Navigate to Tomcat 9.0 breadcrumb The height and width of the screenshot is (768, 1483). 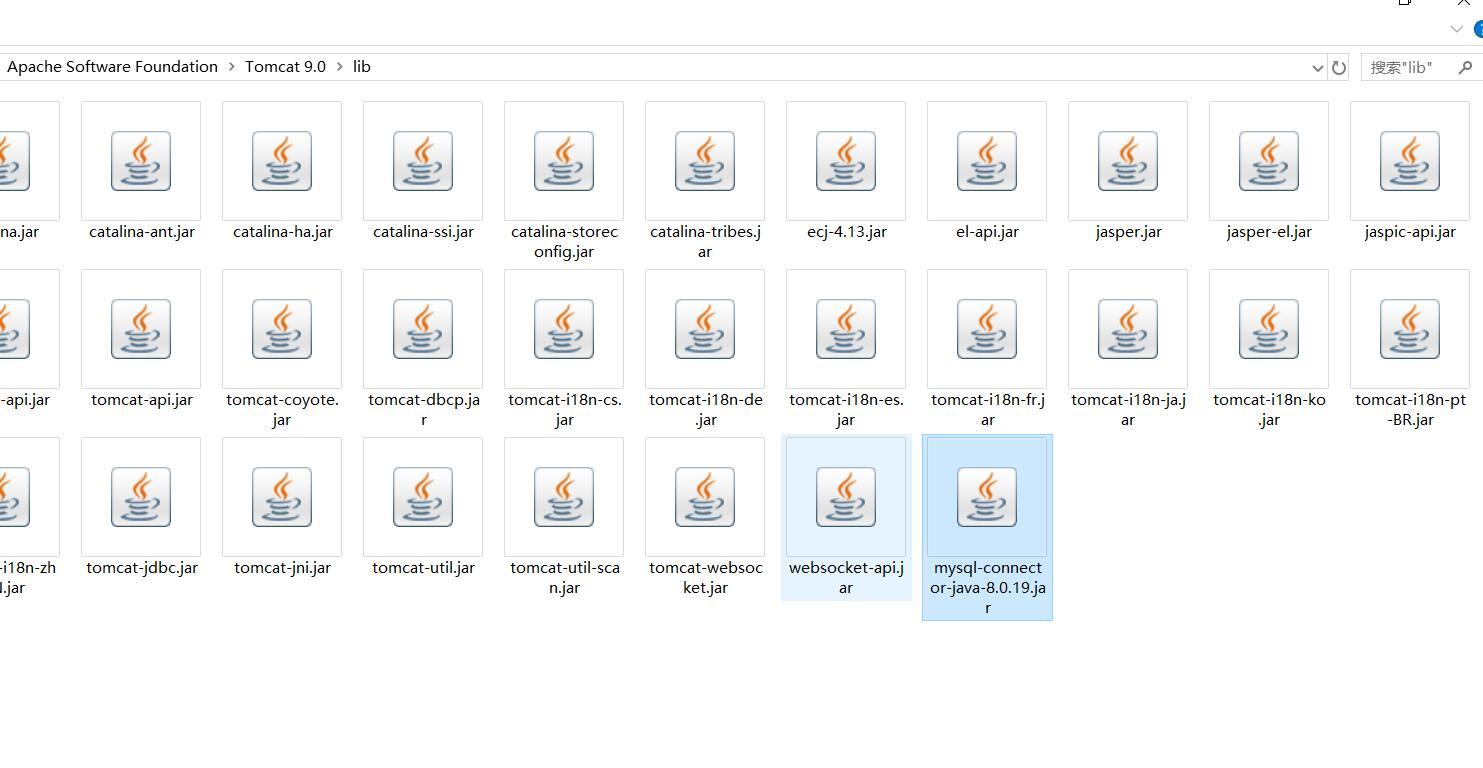tap(285, 67)
